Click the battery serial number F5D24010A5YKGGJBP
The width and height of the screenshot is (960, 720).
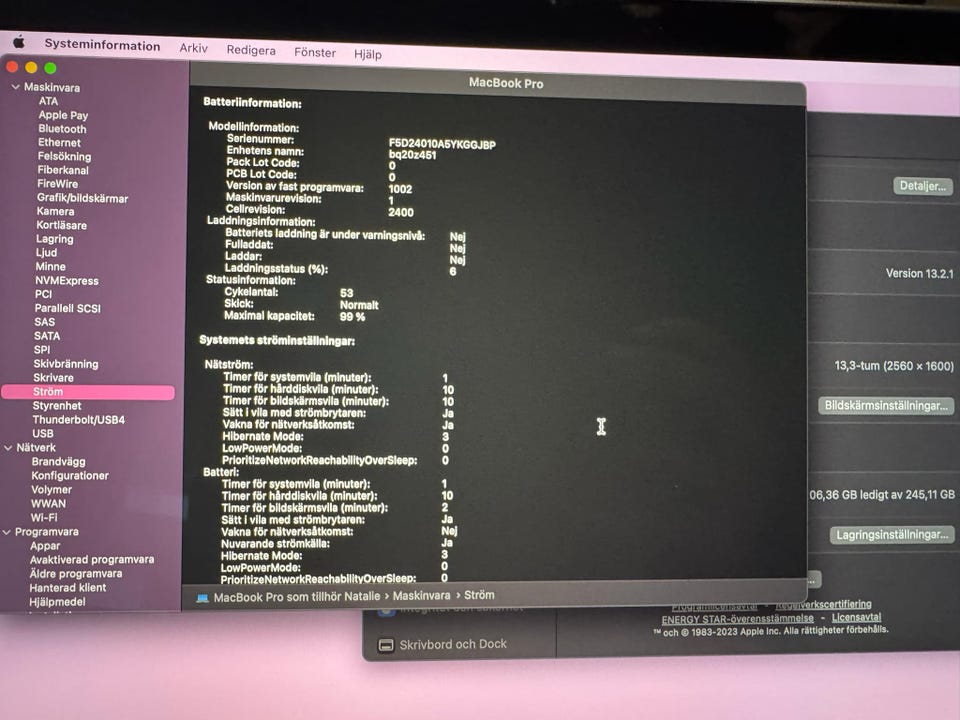click(x=442, y=144)
